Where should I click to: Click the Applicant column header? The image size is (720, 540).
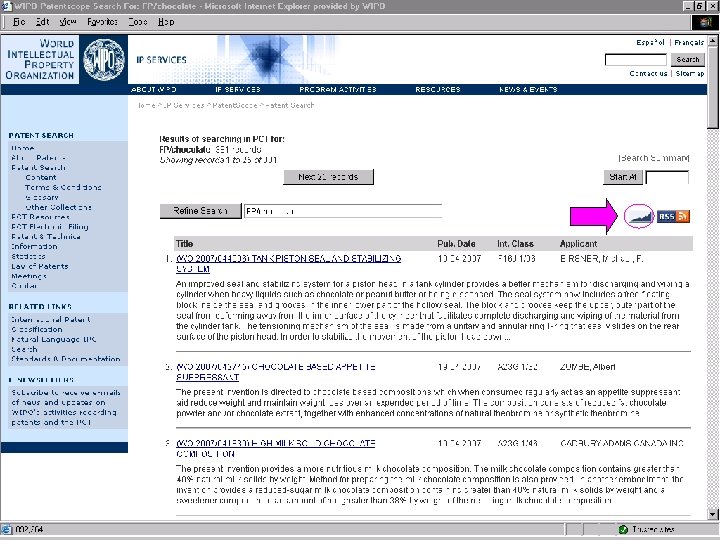[x=578, y=244]
